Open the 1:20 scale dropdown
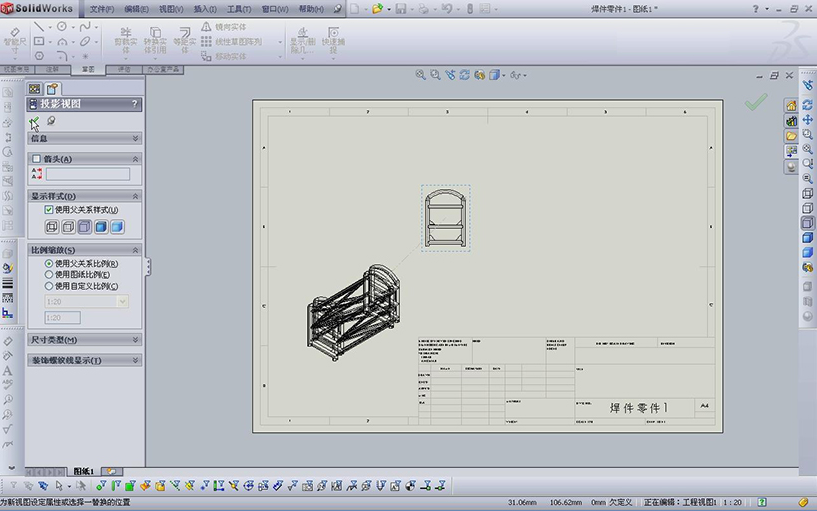The image size is (817, 511). 122,302
